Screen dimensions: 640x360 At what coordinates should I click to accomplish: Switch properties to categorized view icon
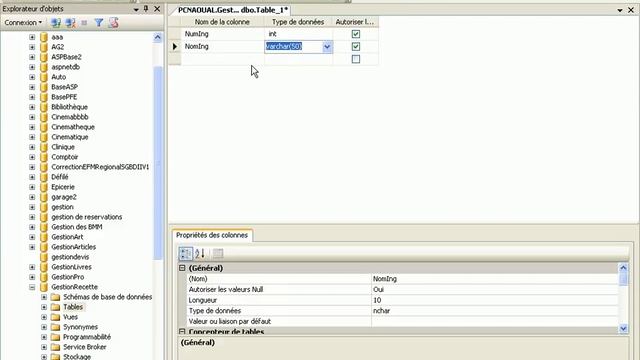click(186, 253)
